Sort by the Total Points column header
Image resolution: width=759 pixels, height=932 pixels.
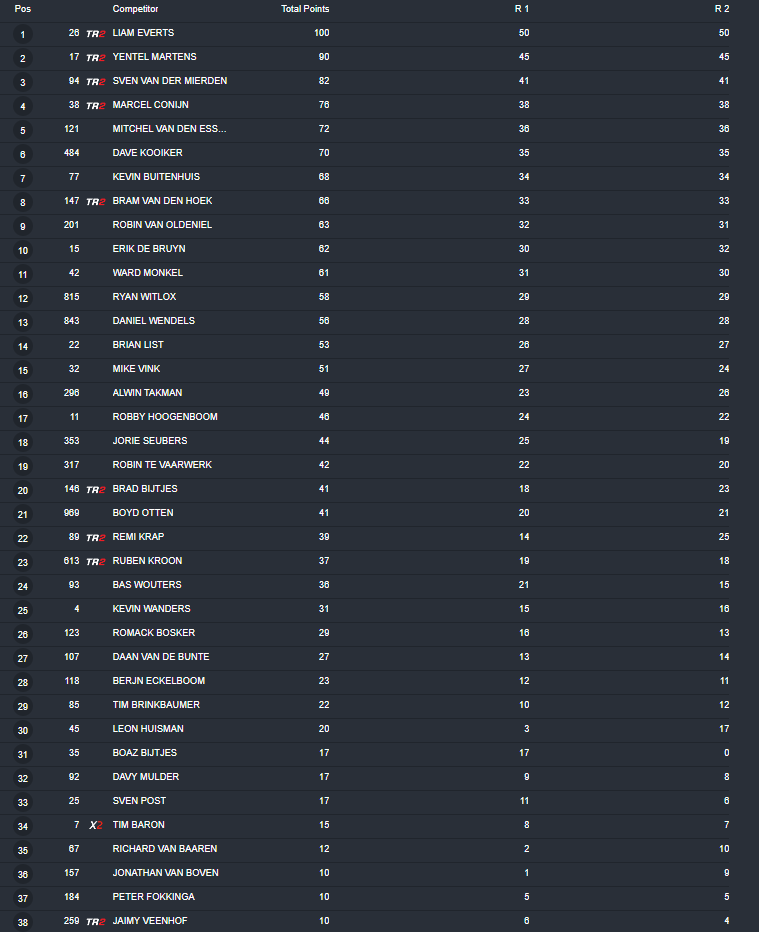click(x=305, y=9)
